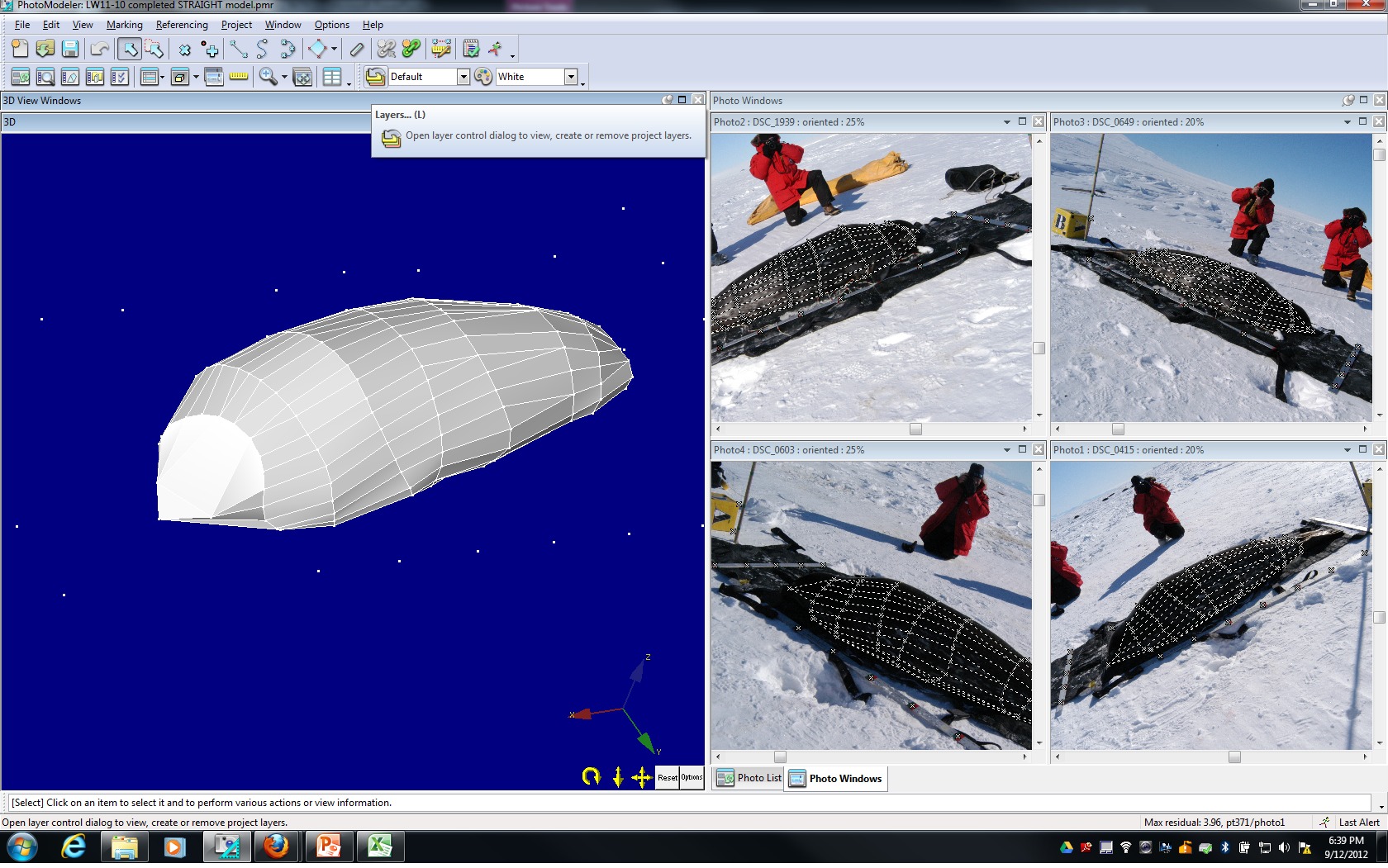
Task: Switch to the Photo List tab
Action: tap(749, 778)
